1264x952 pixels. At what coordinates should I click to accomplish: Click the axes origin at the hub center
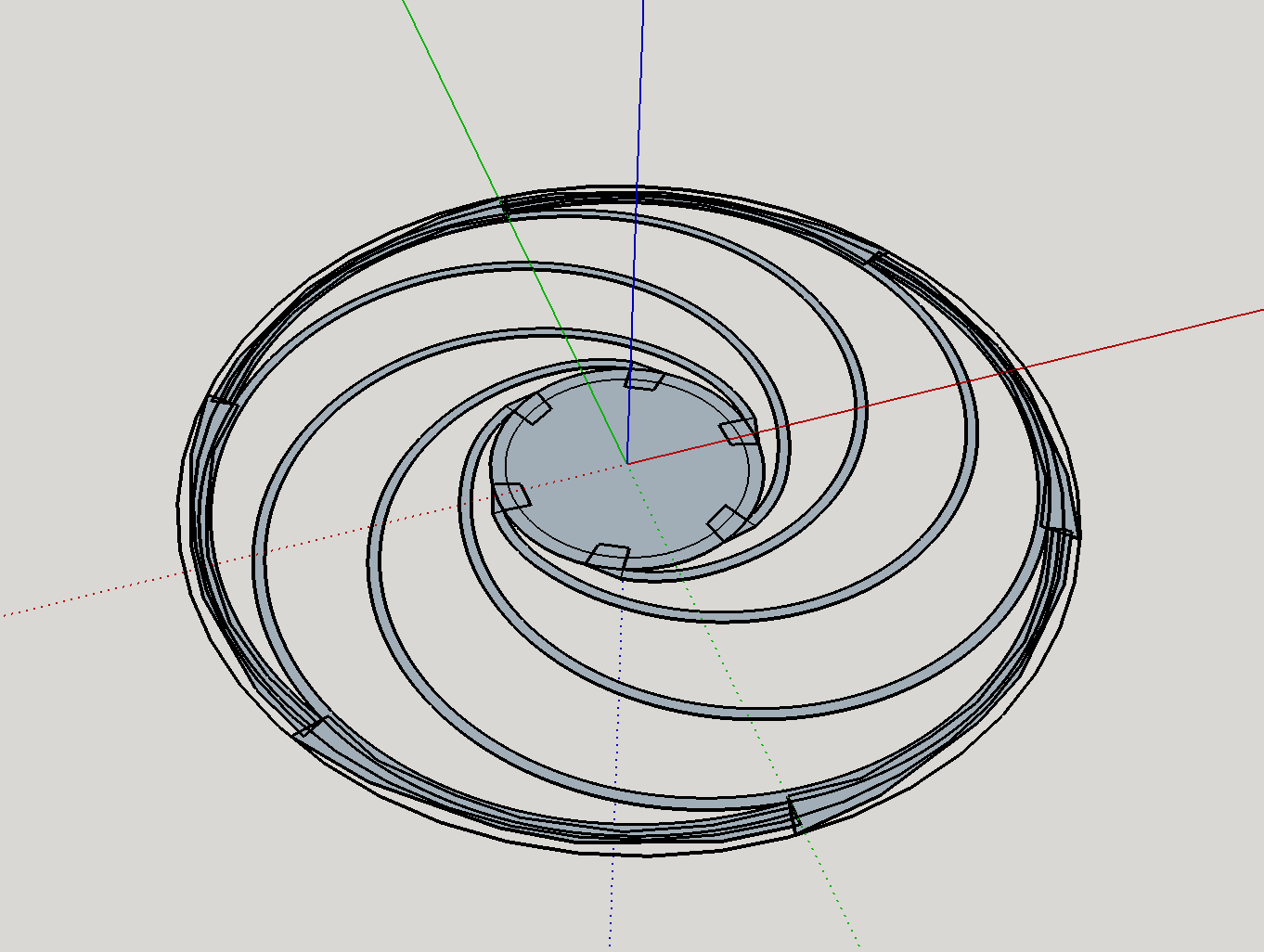pyautogui.click(x=627, y=463)
